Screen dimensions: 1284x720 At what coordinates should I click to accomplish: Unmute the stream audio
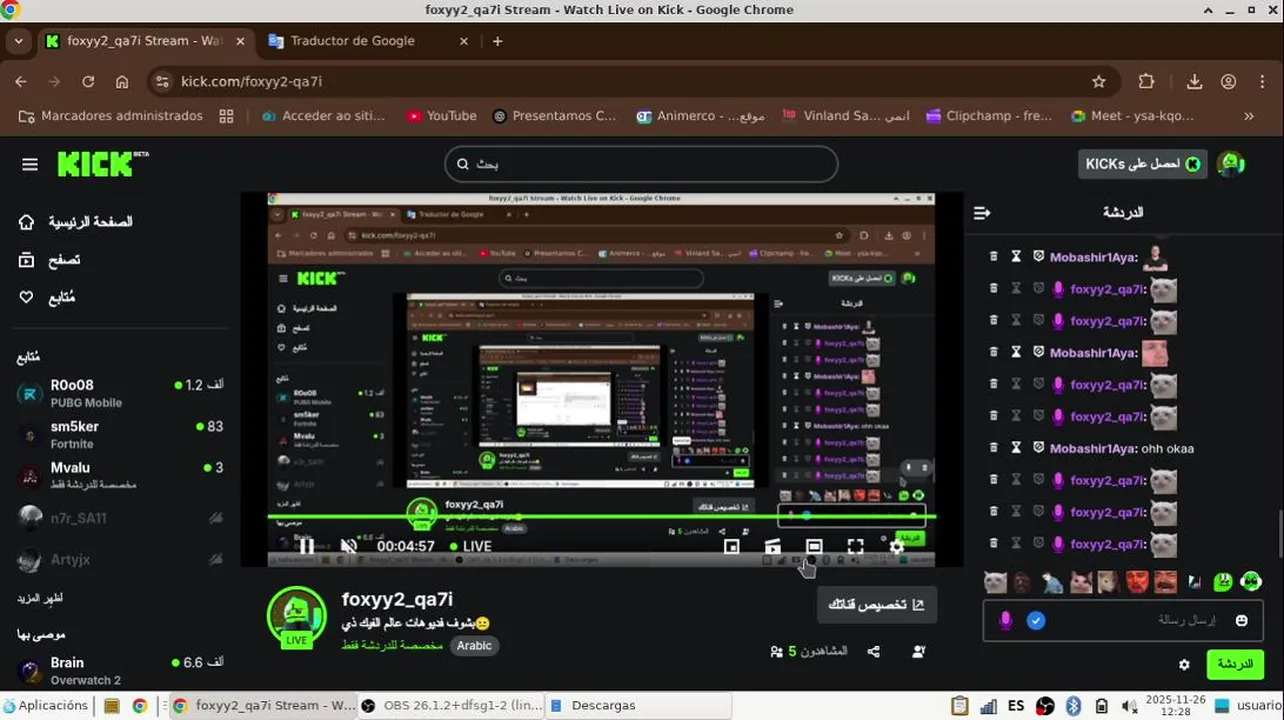(349, 546)
